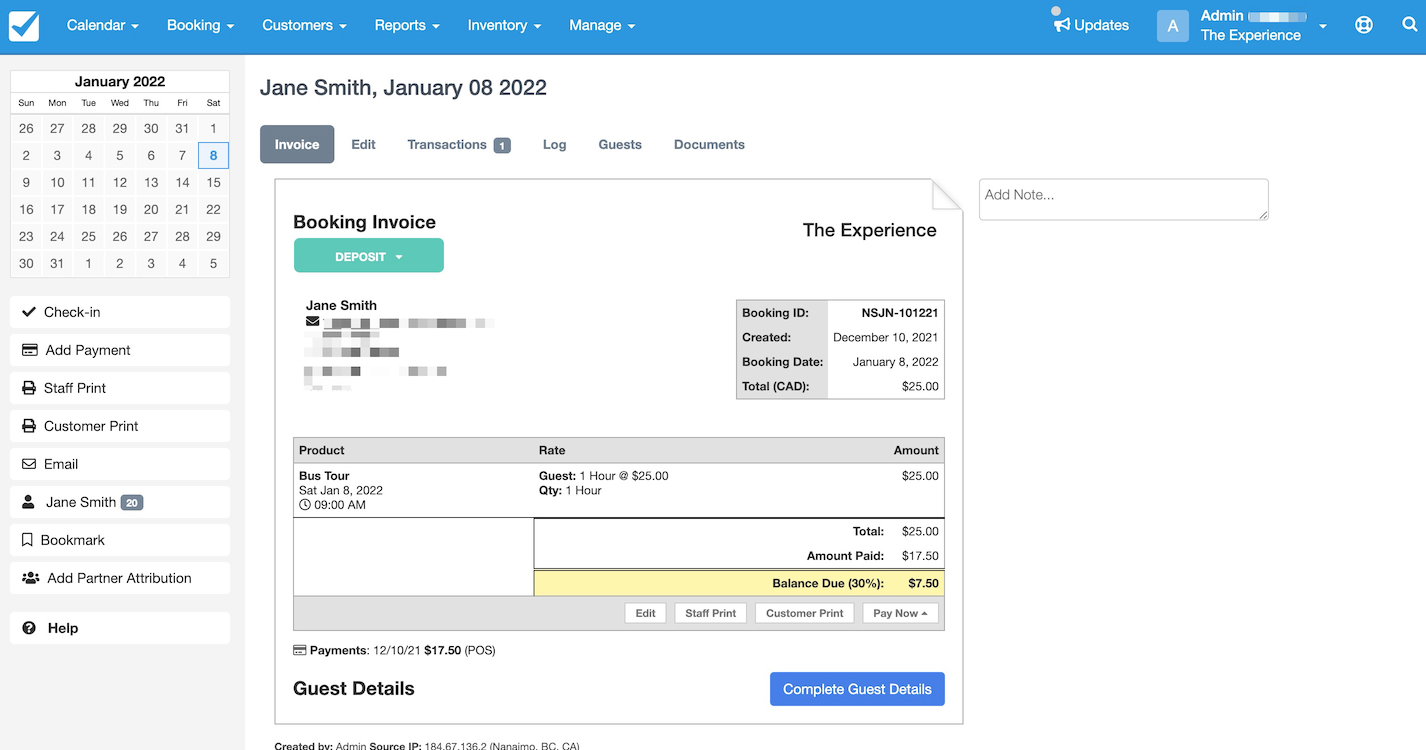Expand the Inventory menu

(505, 26)
